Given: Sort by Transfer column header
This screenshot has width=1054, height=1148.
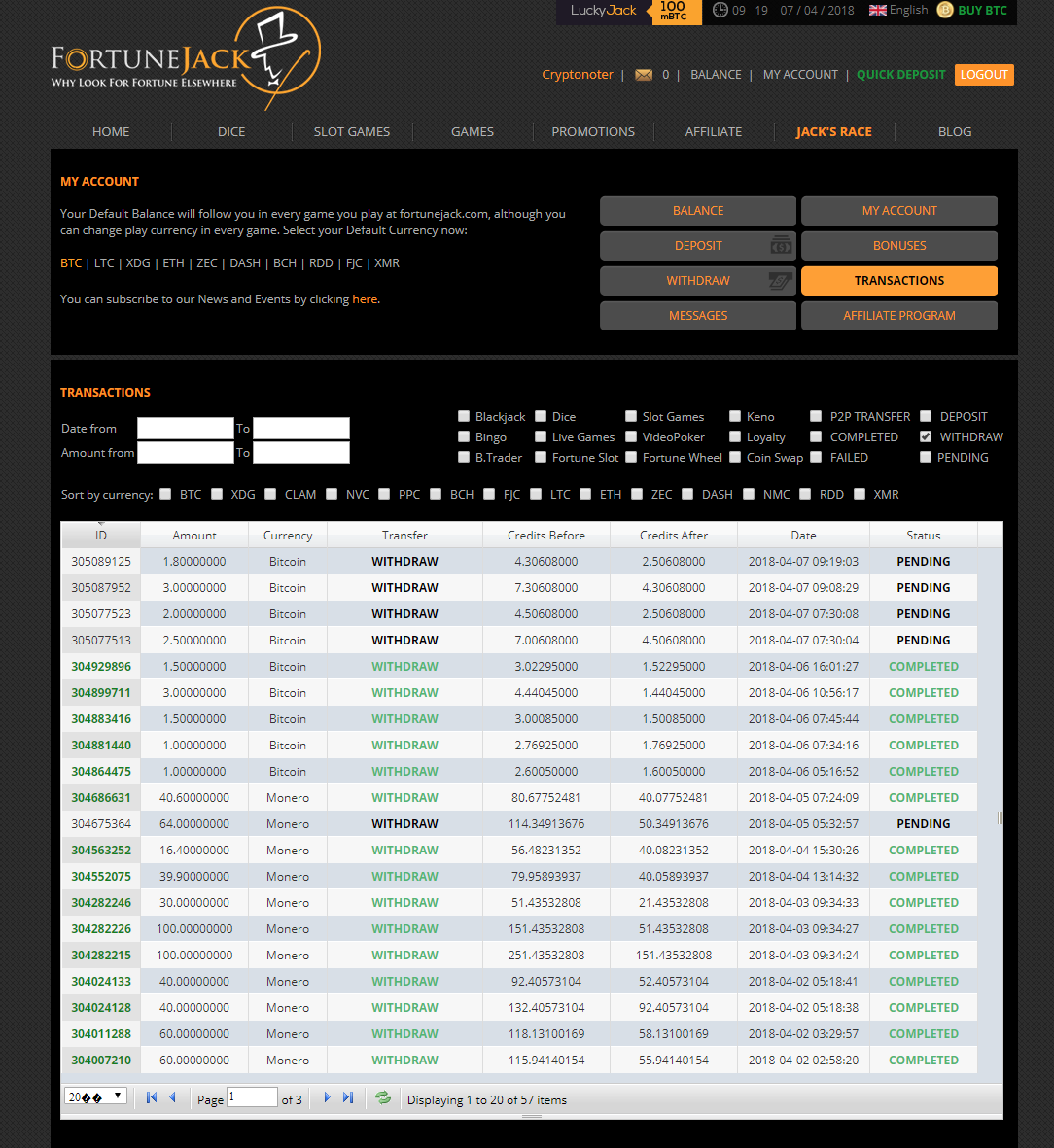Looking at the screenshot, I should pyautogui.click(x=405, y=536).
